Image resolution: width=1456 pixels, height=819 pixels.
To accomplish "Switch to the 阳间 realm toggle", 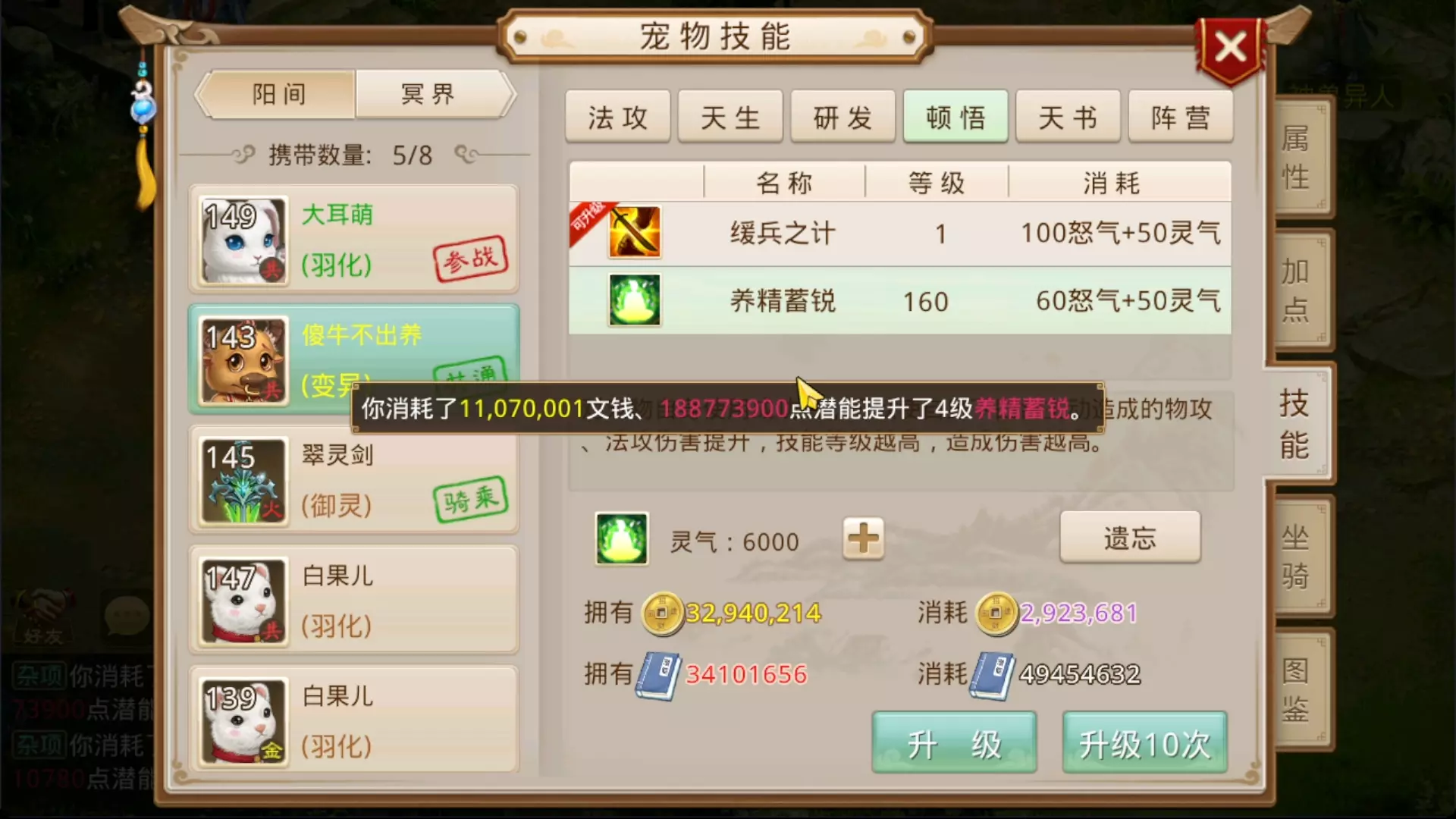I will click(x=279, y=94).
